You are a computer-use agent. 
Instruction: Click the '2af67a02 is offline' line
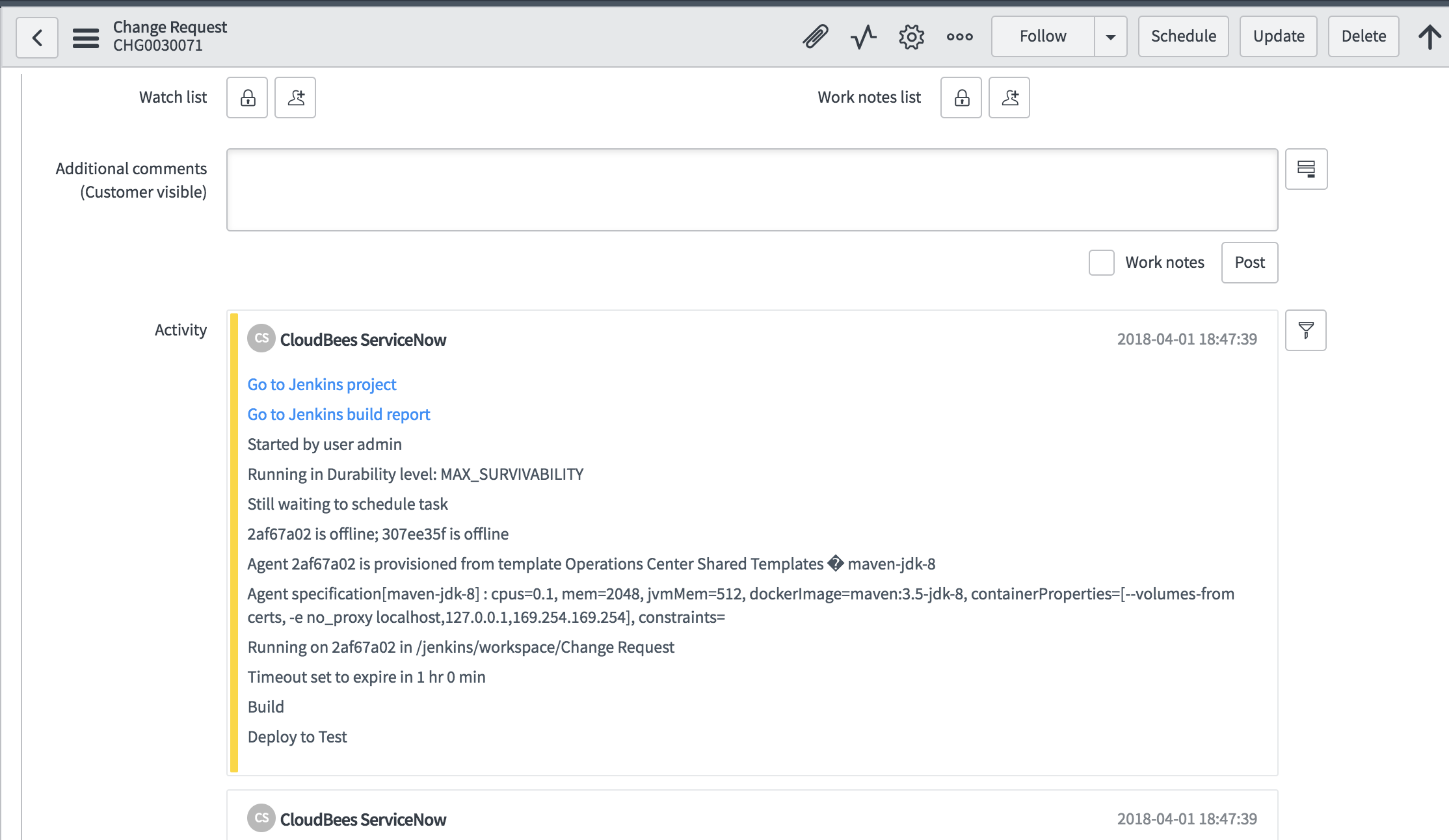(x=378, y=534)
